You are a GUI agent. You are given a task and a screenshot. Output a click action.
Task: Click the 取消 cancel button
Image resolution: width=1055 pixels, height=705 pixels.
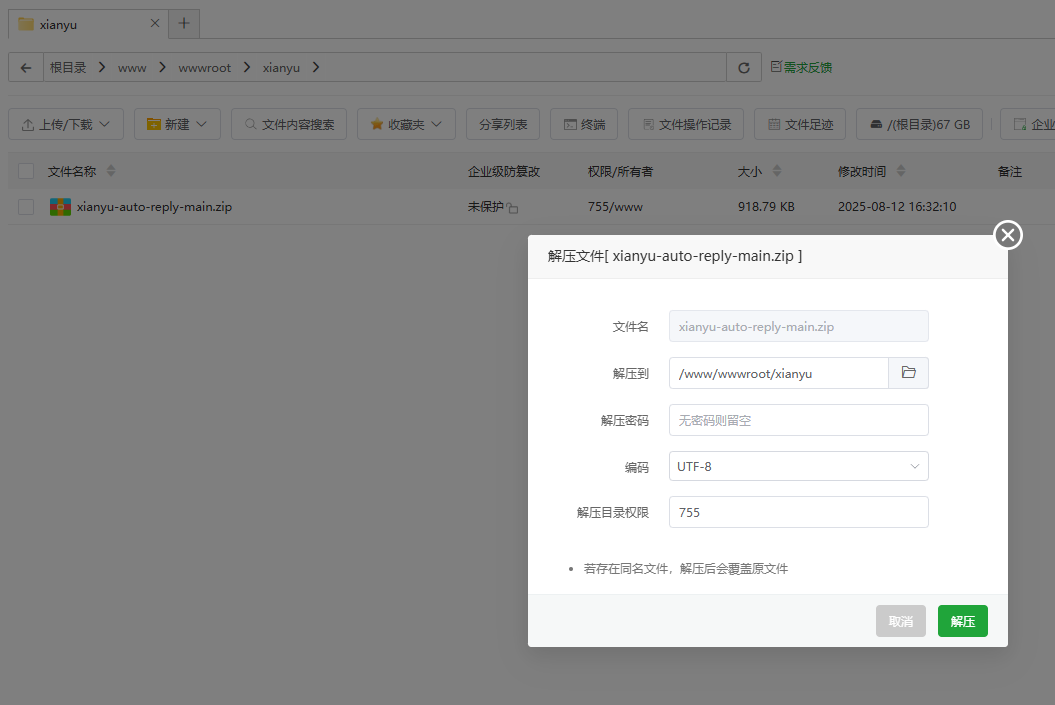pyautogui.click(x=901, y=621)
